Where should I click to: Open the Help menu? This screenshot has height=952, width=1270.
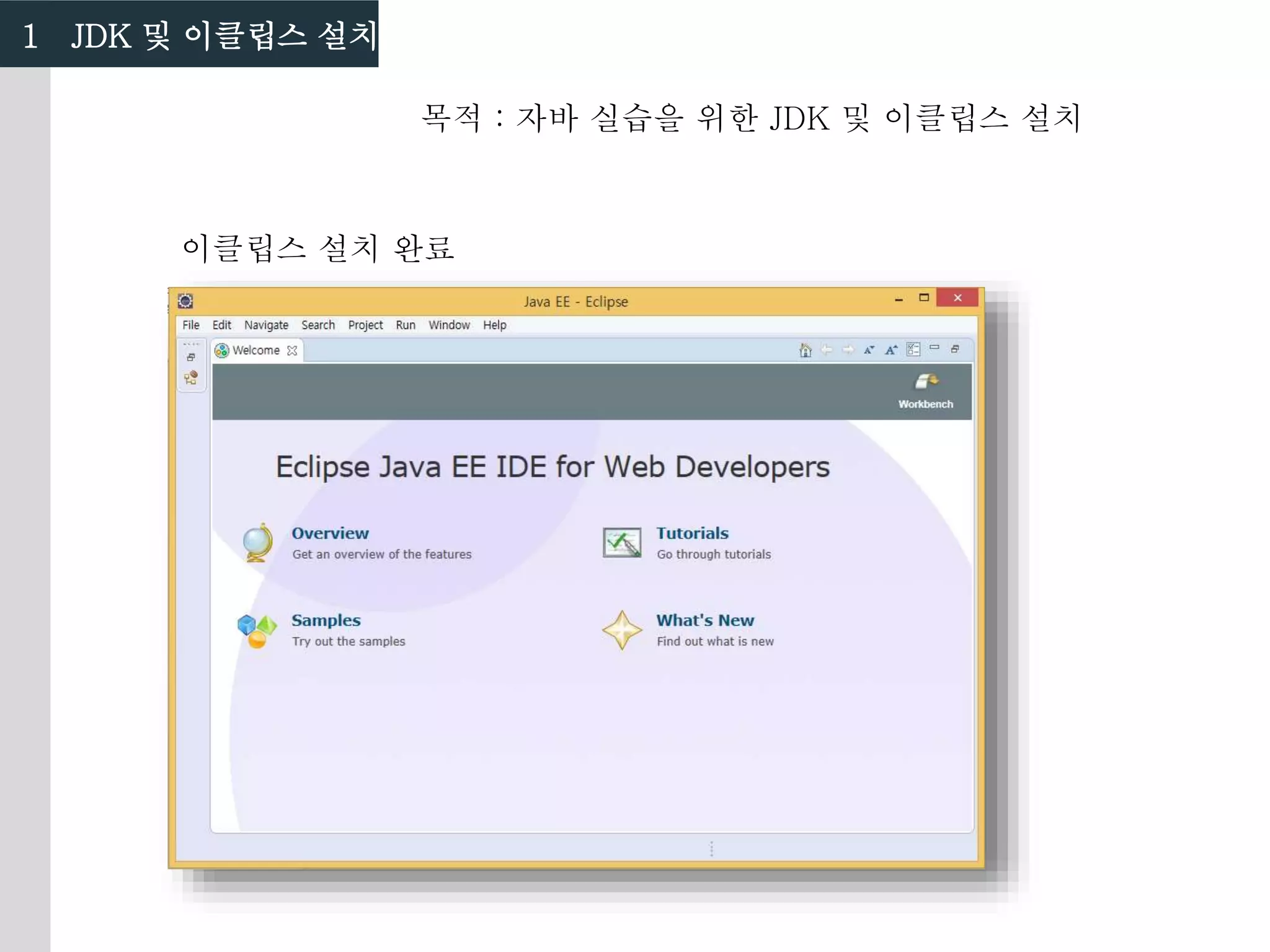495,325
